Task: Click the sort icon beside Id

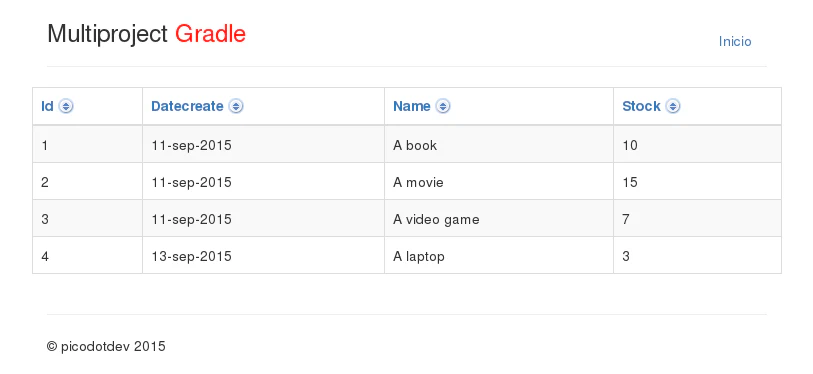Action: coord(66,106)
